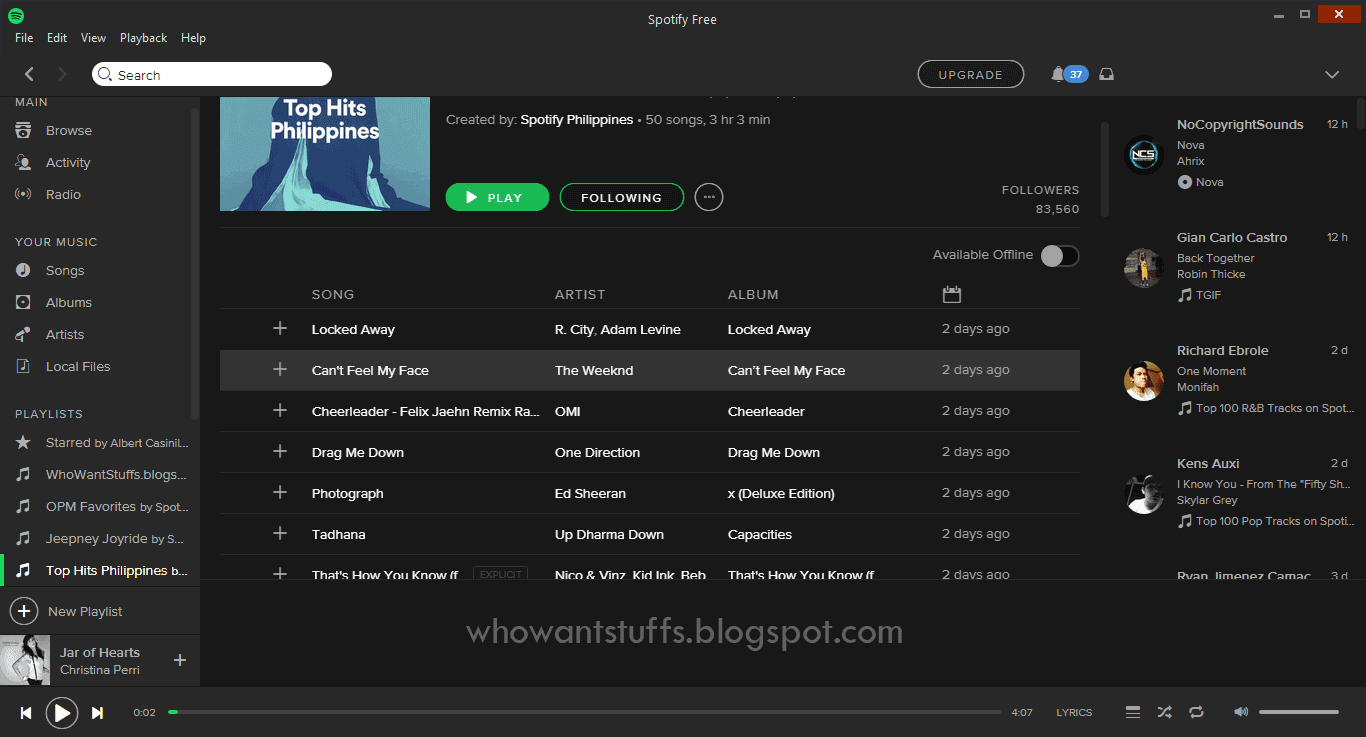
Task: Click the green PLAY playlist button
Action: click(x=497, y=197)
